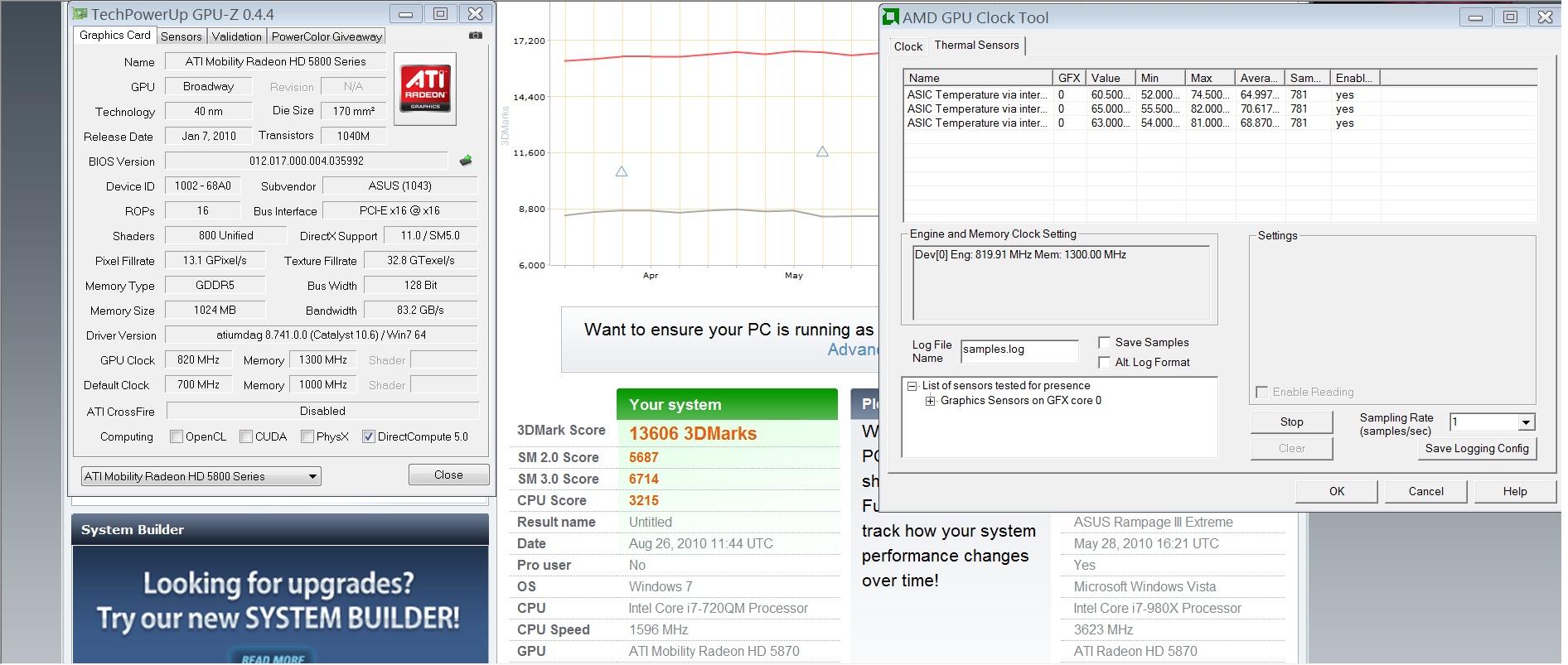This screenshot has height=665, width=1568.
Task: Click Intel Core i7-720QM Processor text
Action: [718, 608]
